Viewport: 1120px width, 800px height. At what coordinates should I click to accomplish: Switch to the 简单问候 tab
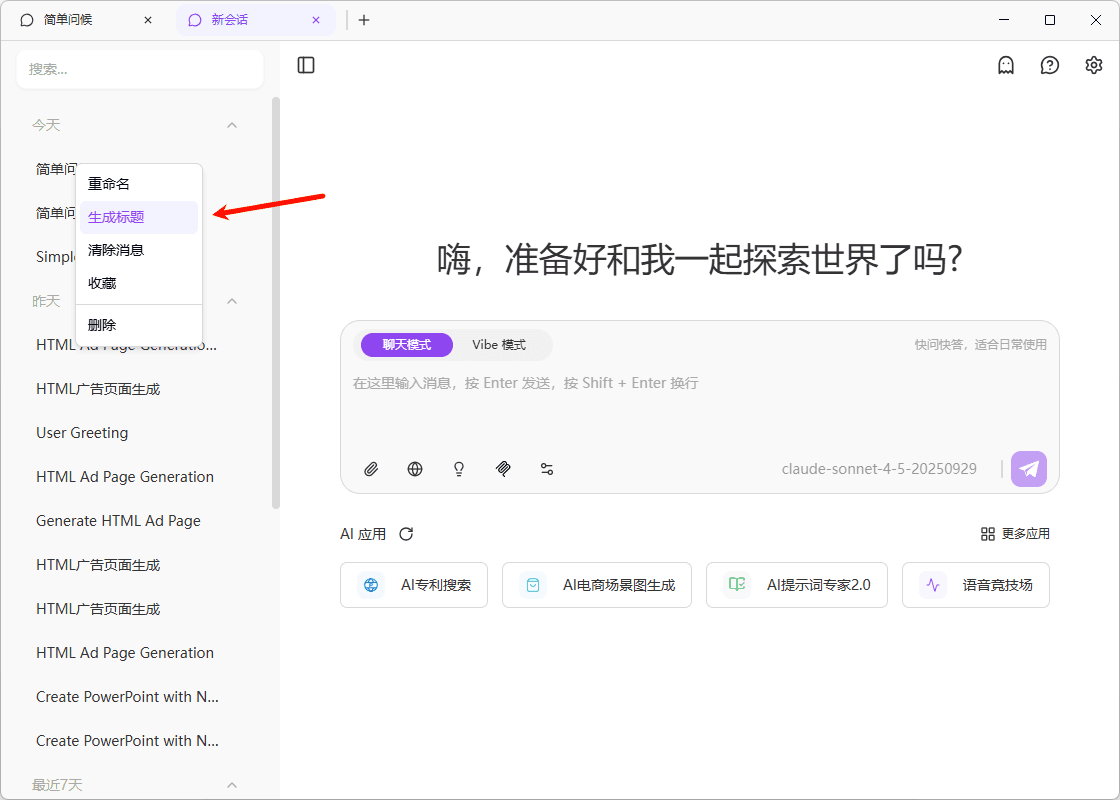click(86, 20)
